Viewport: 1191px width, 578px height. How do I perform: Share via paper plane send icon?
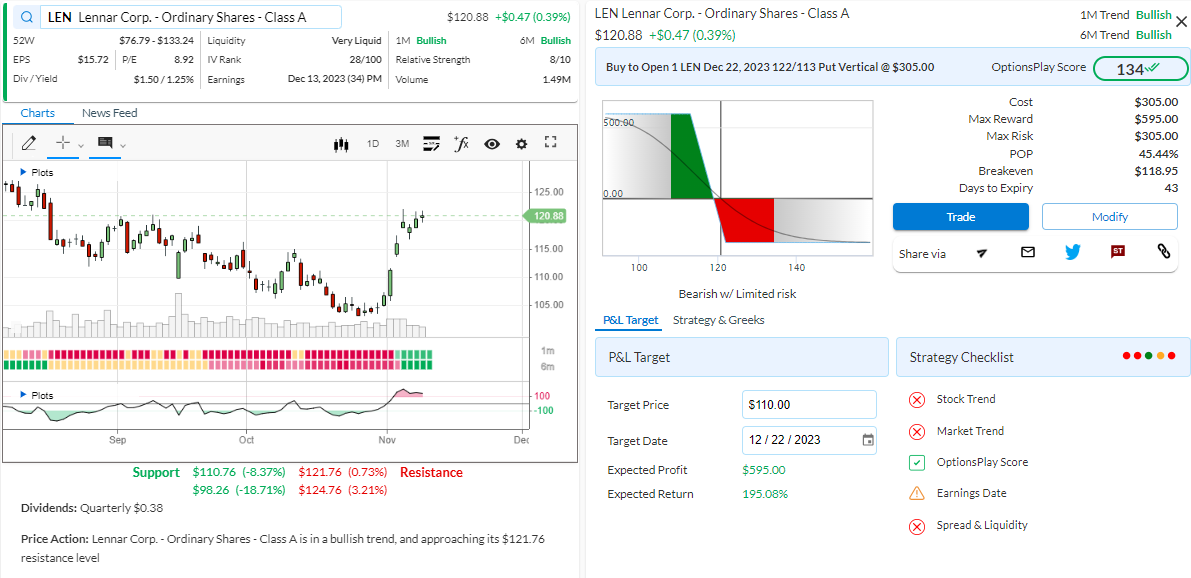coord(982,252)
